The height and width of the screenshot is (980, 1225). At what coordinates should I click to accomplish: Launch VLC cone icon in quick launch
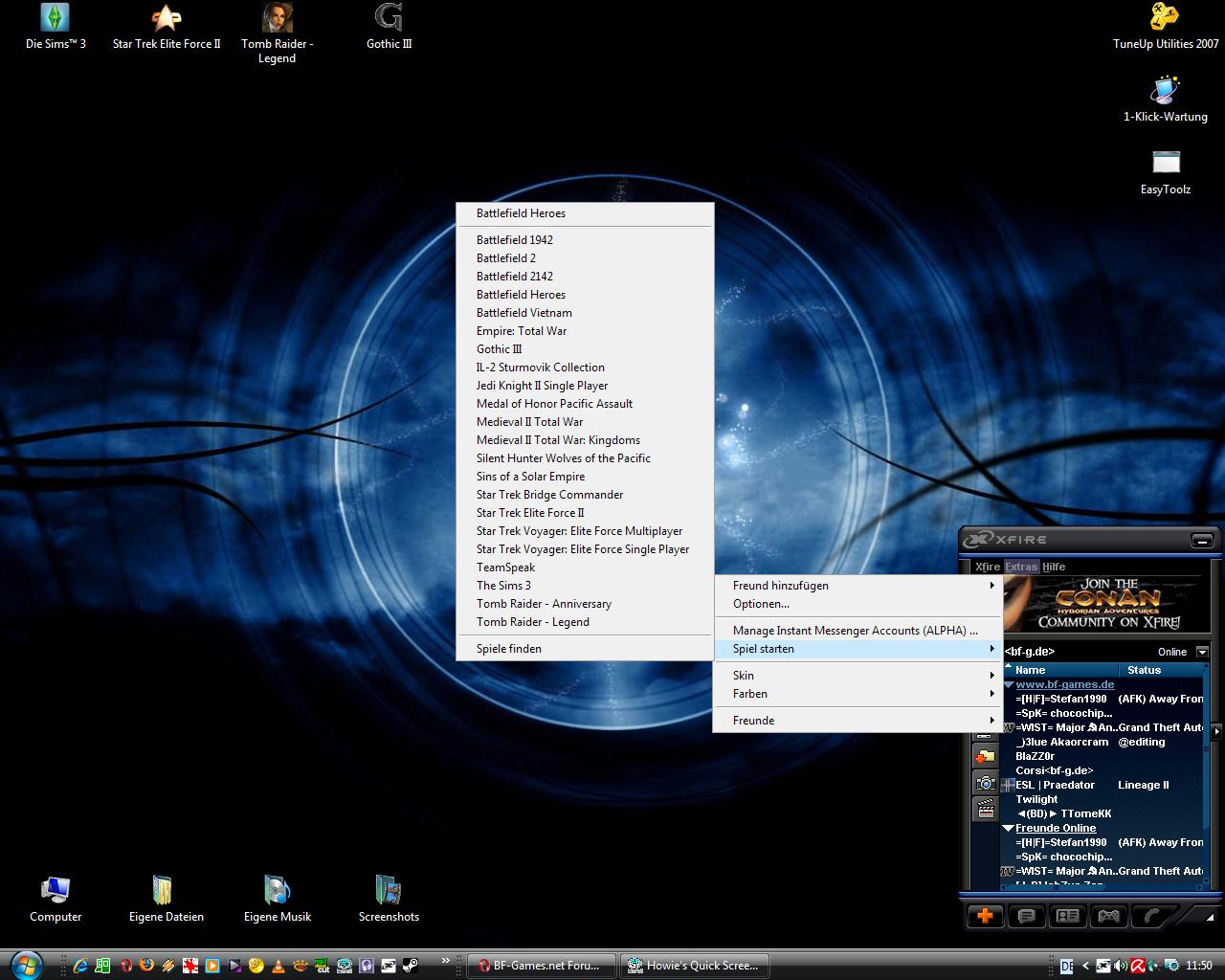tap(278, 966)
